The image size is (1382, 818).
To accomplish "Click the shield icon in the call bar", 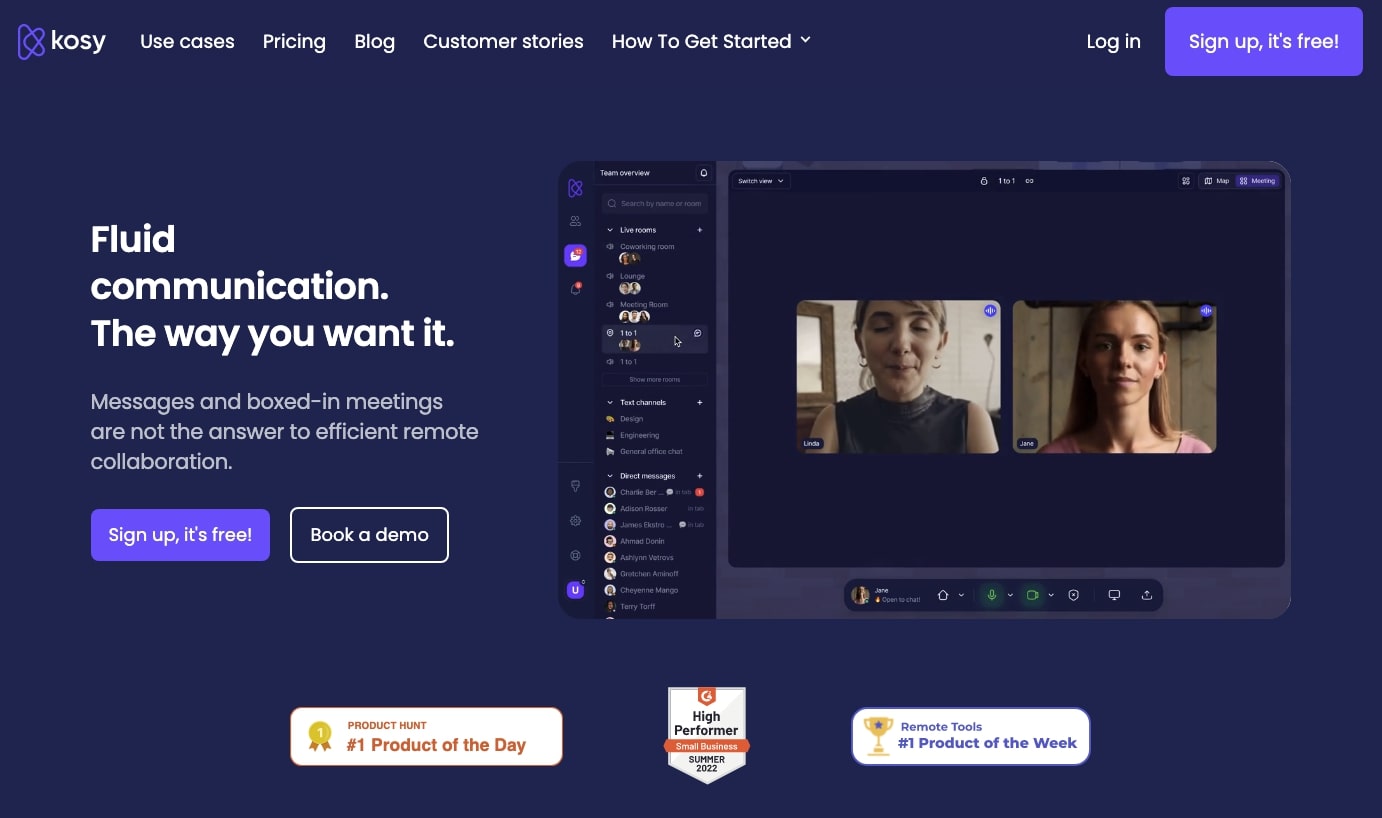I will 1074,595.
